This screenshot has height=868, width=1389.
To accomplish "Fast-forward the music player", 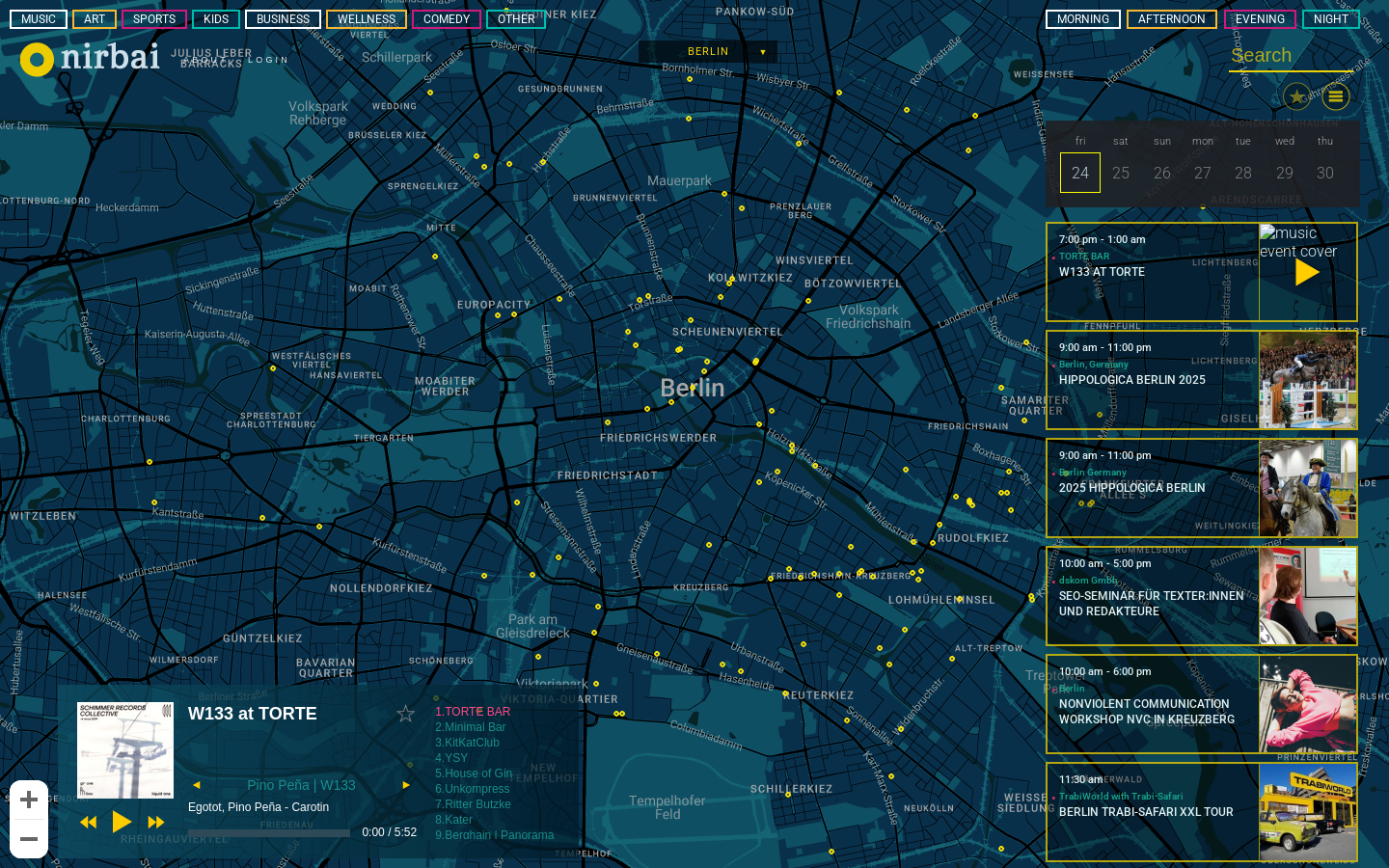I will click(155, 823).
